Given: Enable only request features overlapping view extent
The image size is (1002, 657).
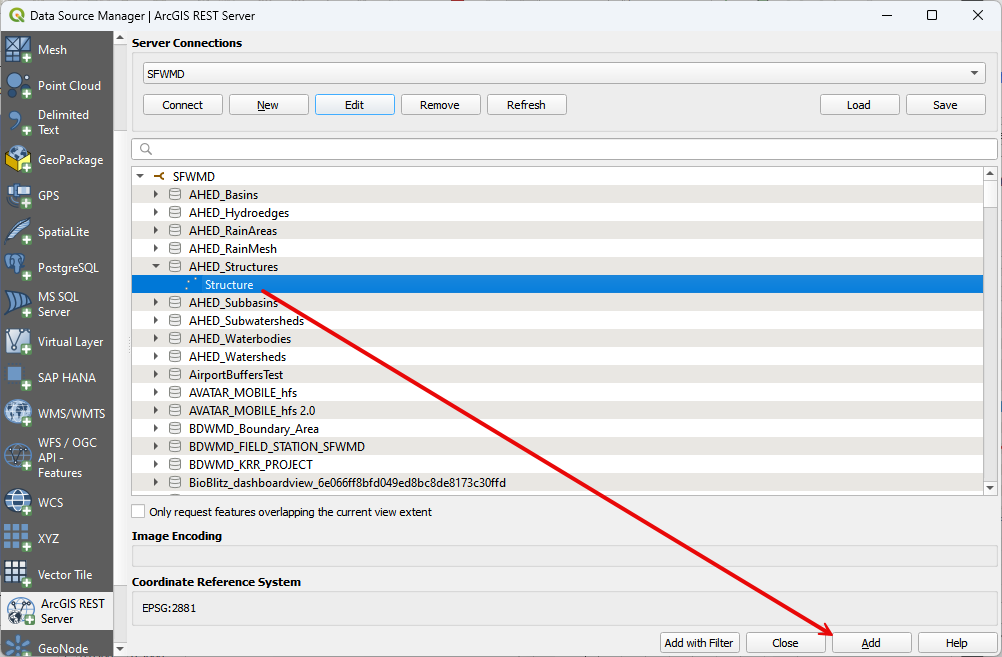Looking at the screenshot, I should pos(139,512).
